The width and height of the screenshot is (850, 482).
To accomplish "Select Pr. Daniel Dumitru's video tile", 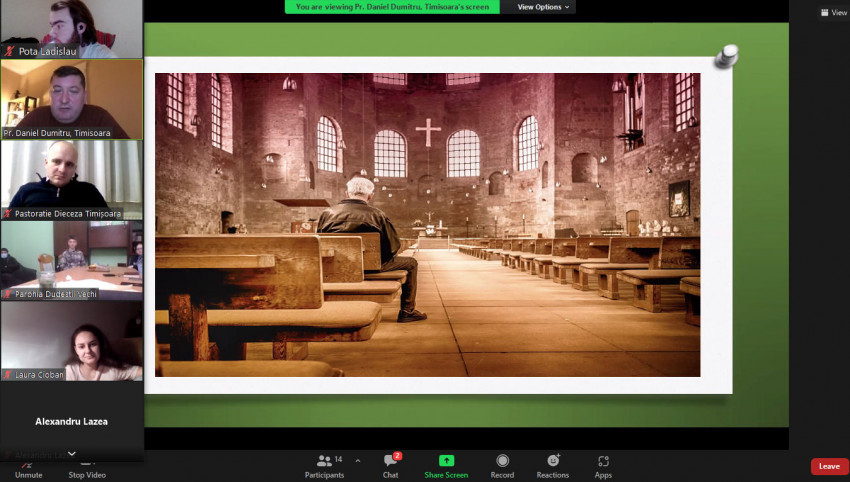I will pos(71,98).
